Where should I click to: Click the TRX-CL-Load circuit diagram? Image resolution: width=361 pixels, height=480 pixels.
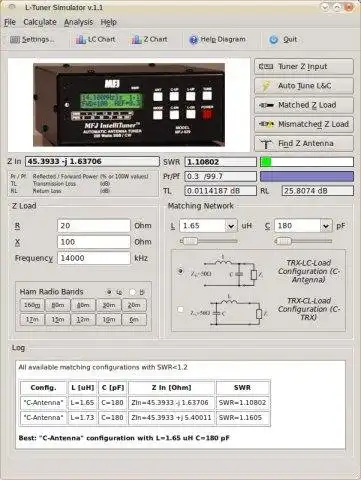coord(230,309)
